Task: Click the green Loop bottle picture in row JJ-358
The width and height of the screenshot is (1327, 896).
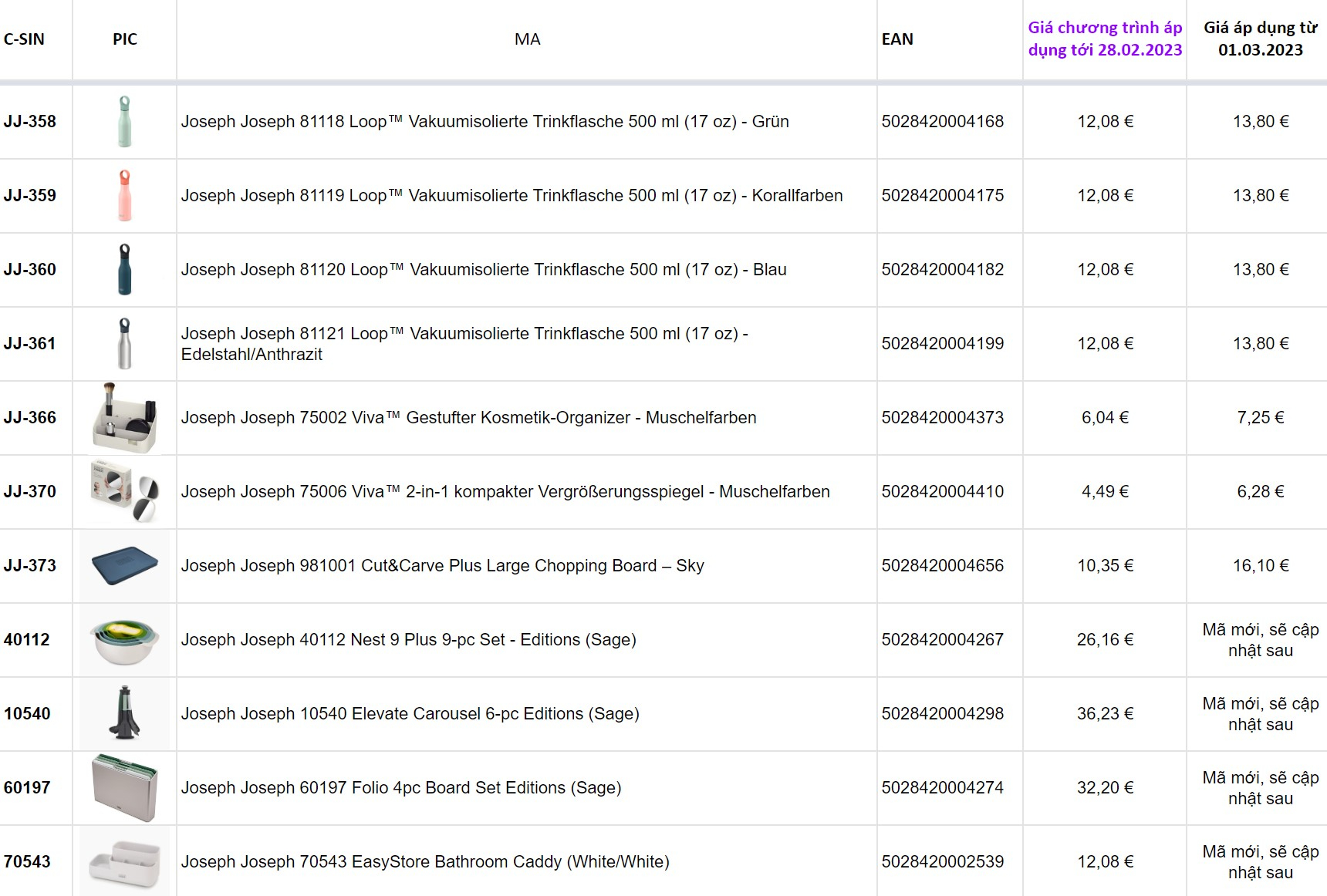Action: (x=124, y=121)
